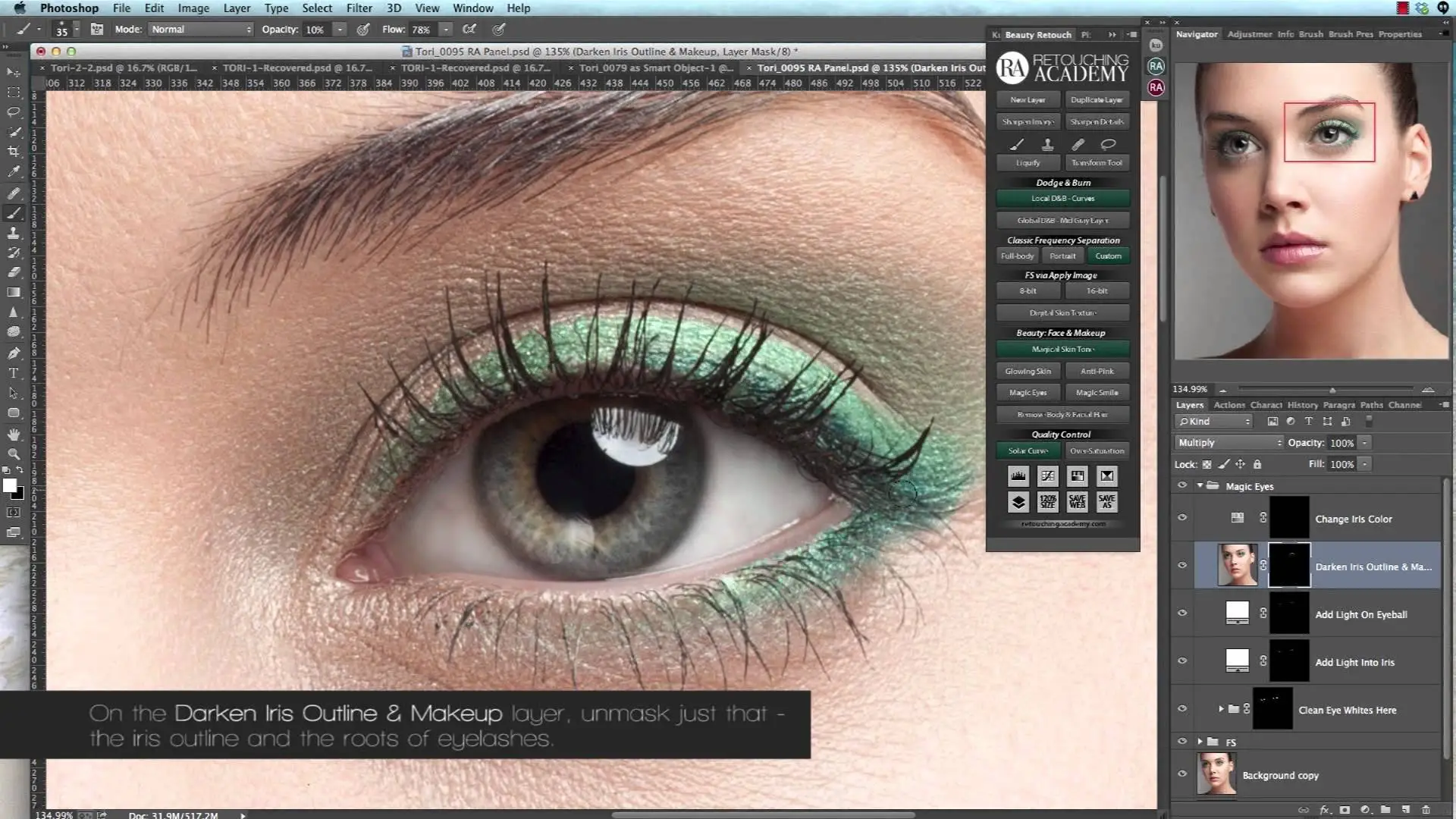Click delete layer trash icon
This screenshot has width=1456, height=819.
(x=1426, y=809)
